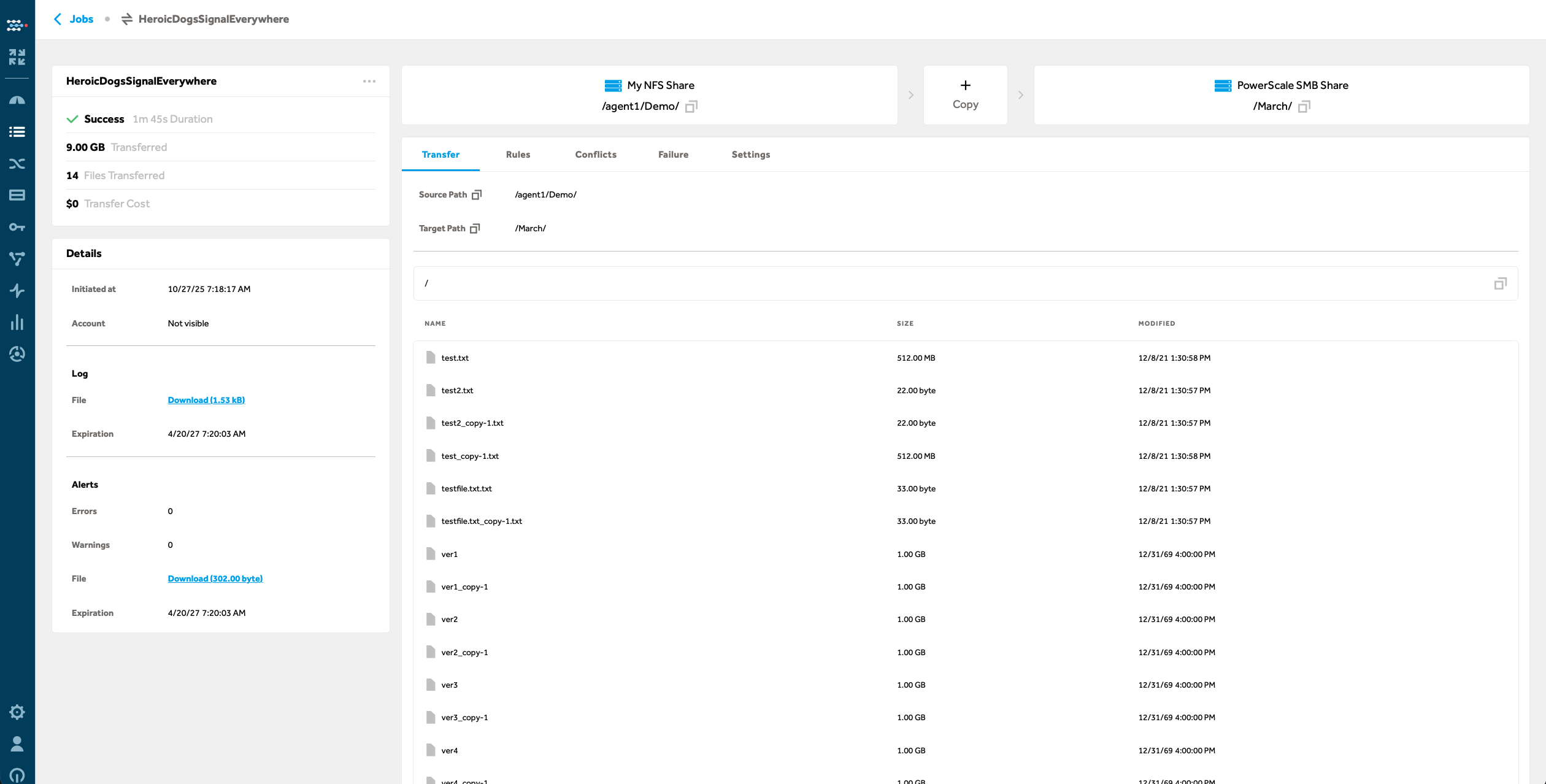Open the file test_copy-1.txt row
1546x784 pixels.
(x=470, y=456)
